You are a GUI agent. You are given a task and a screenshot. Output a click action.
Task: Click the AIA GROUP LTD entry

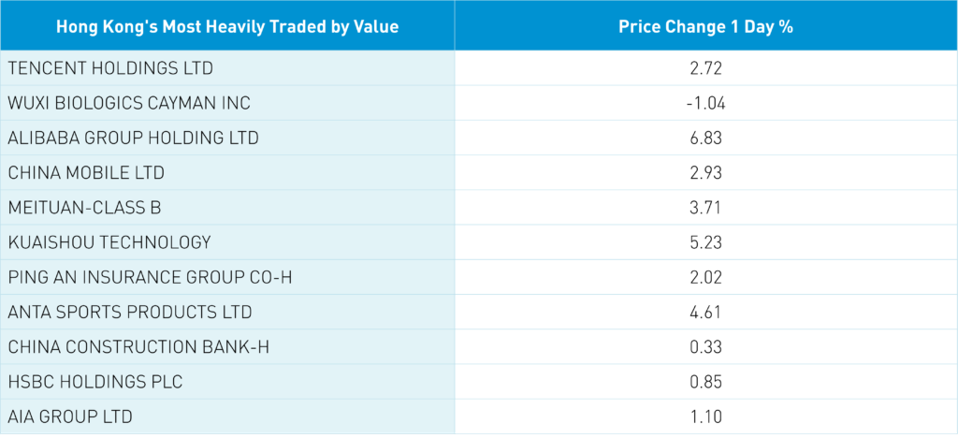coord(70,416)
